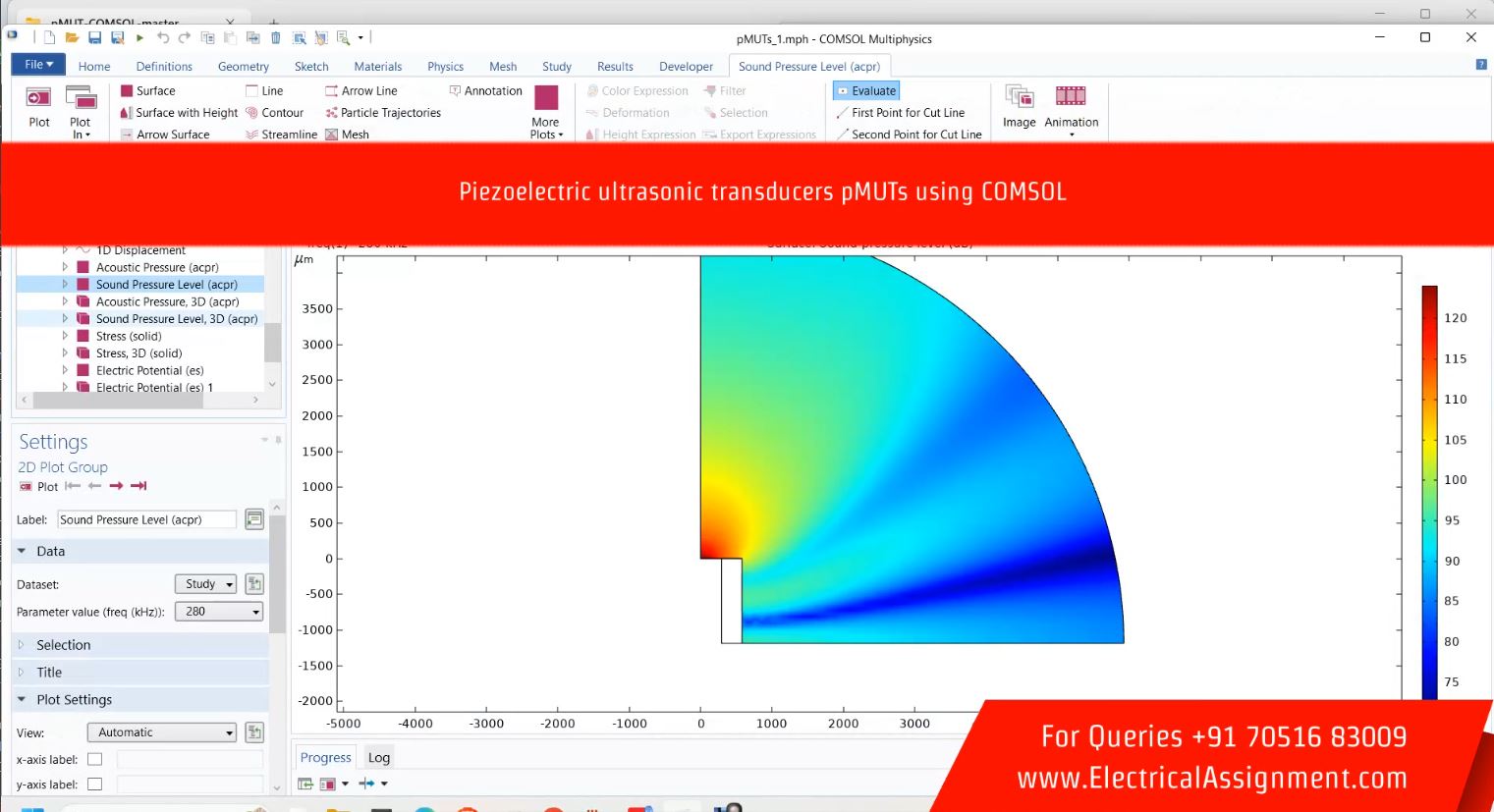The image size is (1494, 812).
Task: Open the Parameter value frequency dropdown
Action: (x=219, y=612)
